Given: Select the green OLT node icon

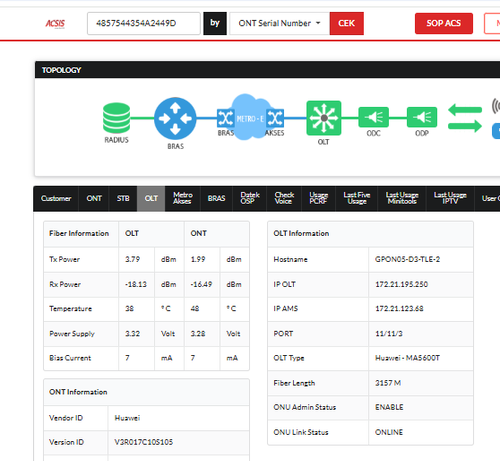Looking at the screenshot, I should [324, 118].
